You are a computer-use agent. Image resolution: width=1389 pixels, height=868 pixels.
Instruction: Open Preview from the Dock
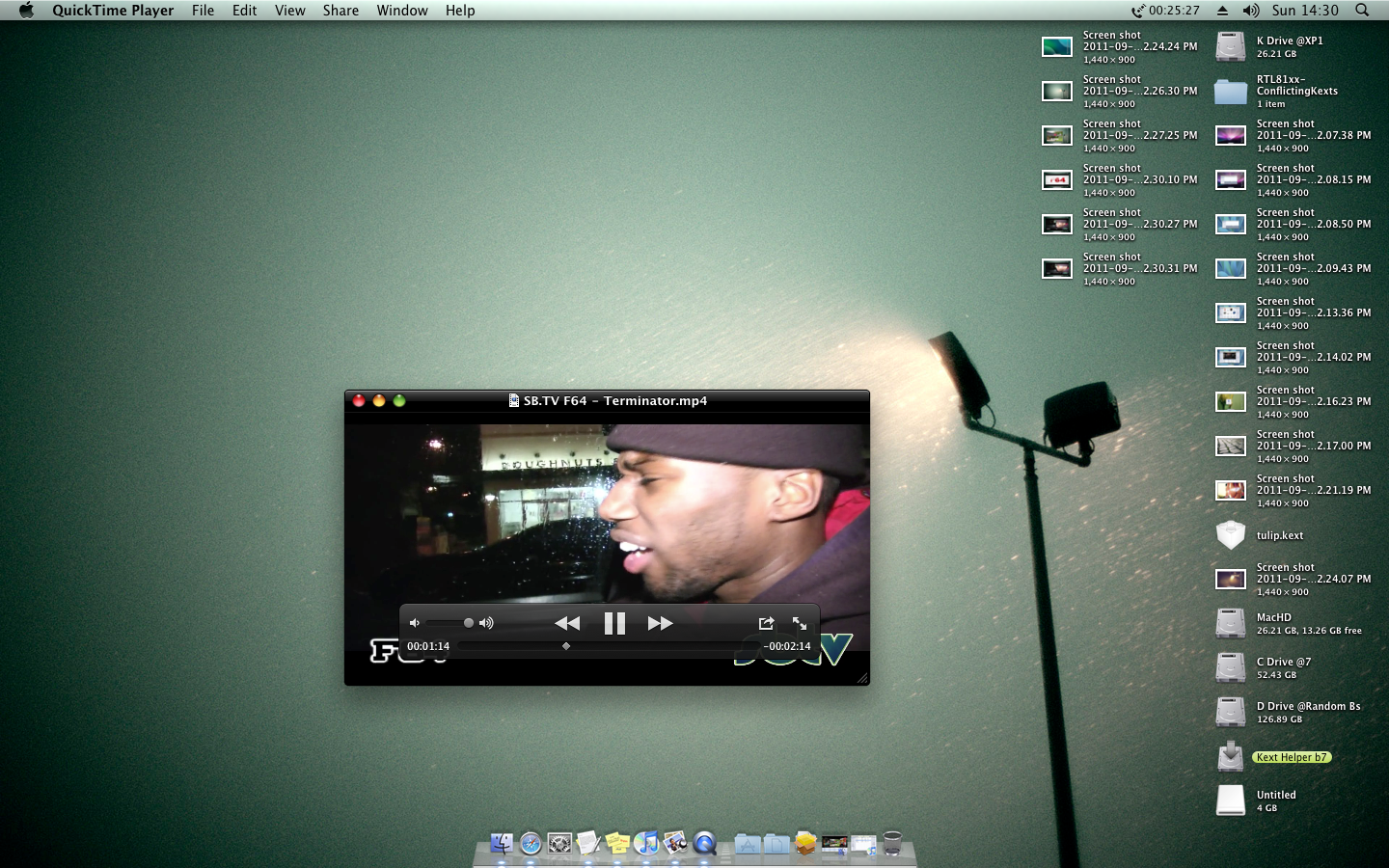(675, 844)
